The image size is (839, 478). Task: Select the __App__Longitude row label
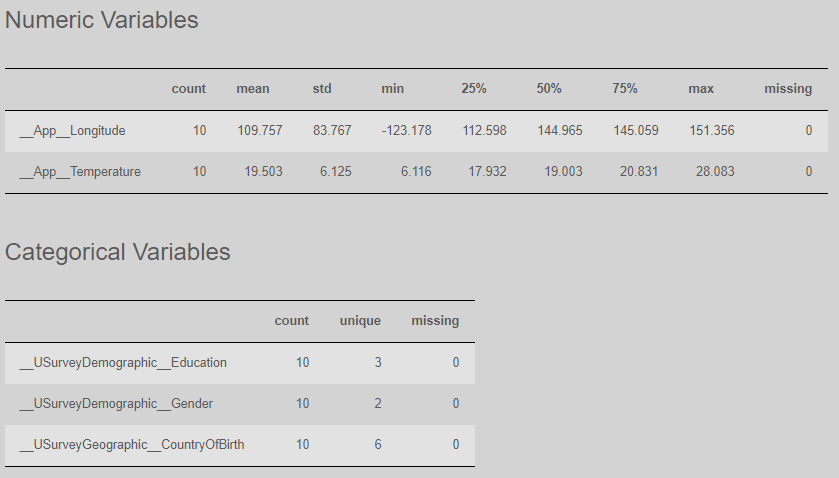pos(72,131)
